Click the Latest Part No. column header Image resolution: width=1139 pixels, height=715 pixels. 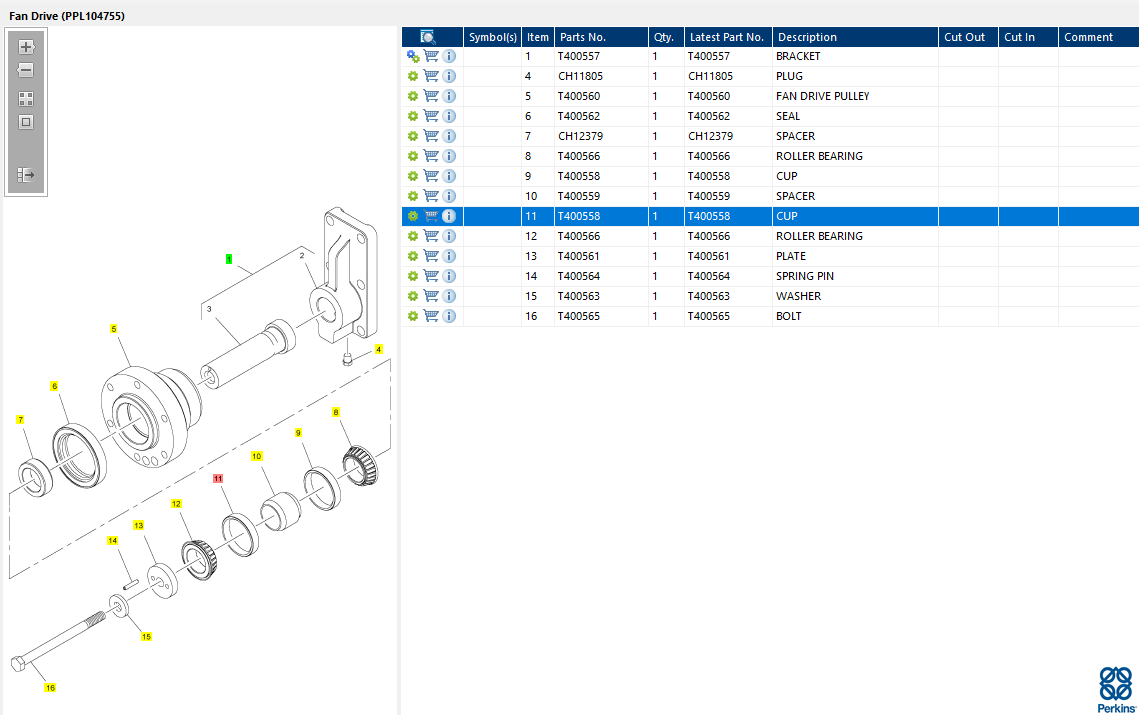point(727,37)
